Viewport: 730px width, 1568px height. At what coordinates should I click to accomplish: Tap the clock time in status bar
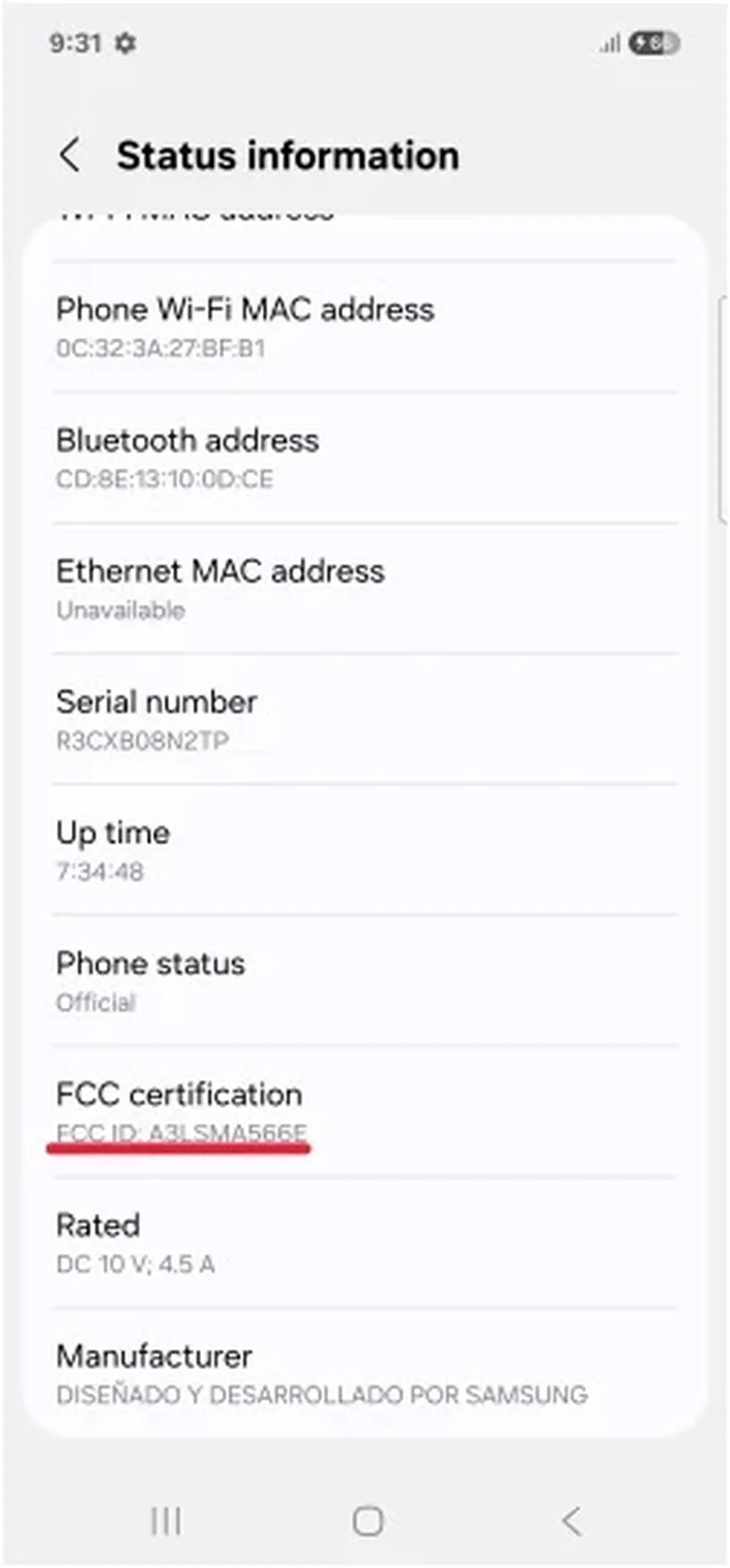75,44
